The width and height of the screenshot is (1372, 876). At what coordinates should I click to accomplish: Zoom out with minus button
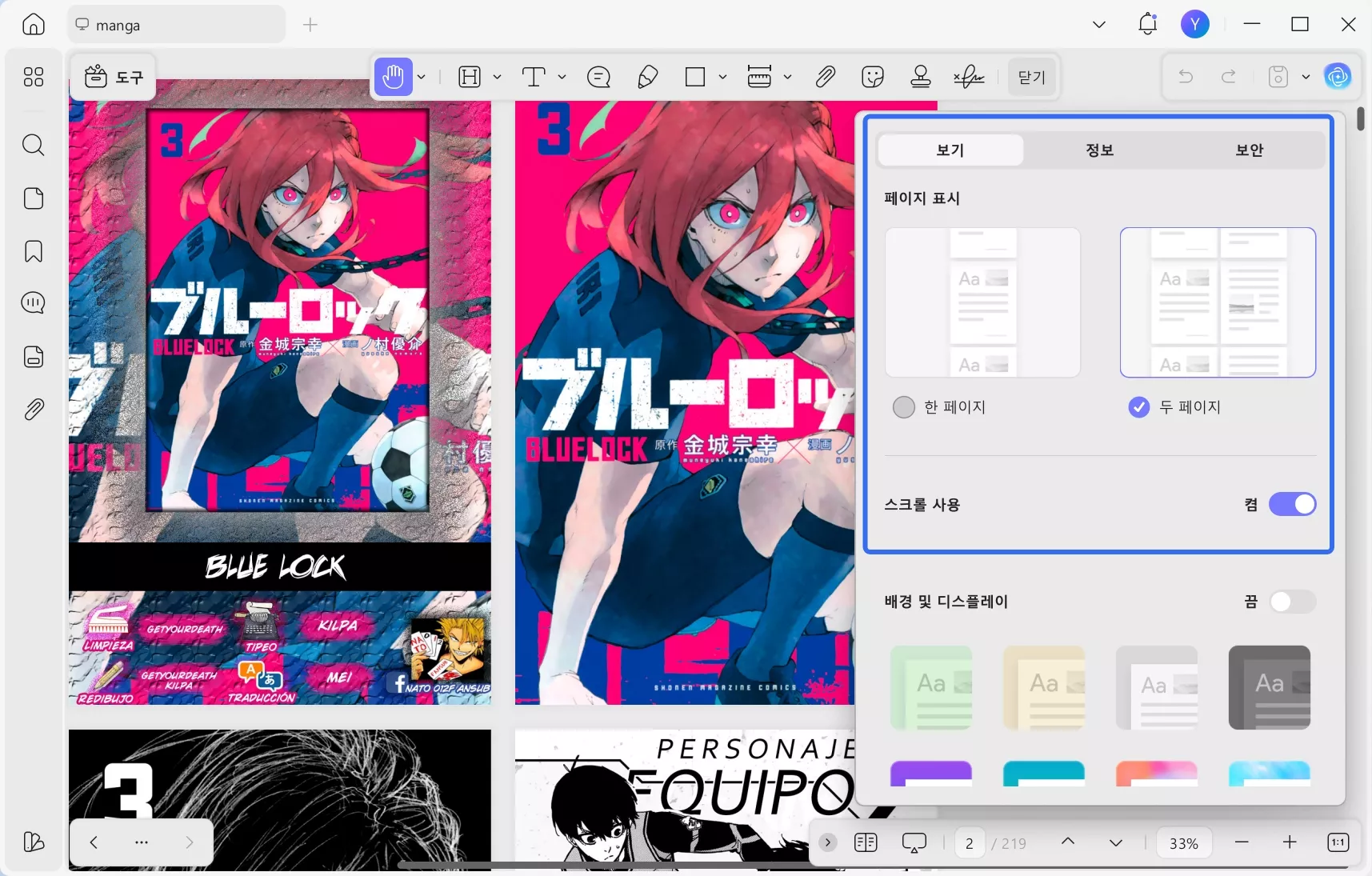coord(1242,842)
